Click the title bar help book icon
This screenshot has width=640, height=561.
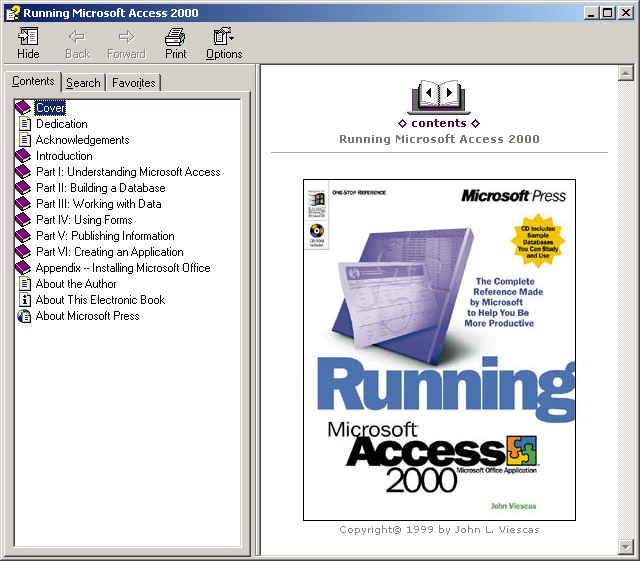pos(13,13)
